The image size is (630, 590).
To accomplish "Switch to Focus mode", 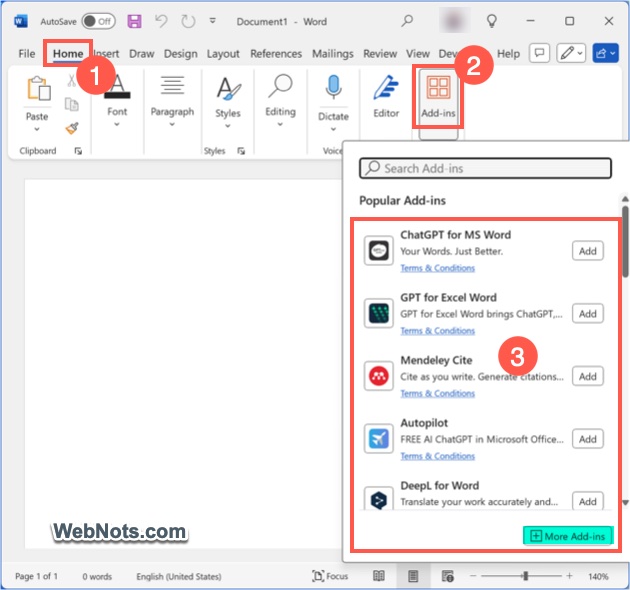I will [330, 576].
